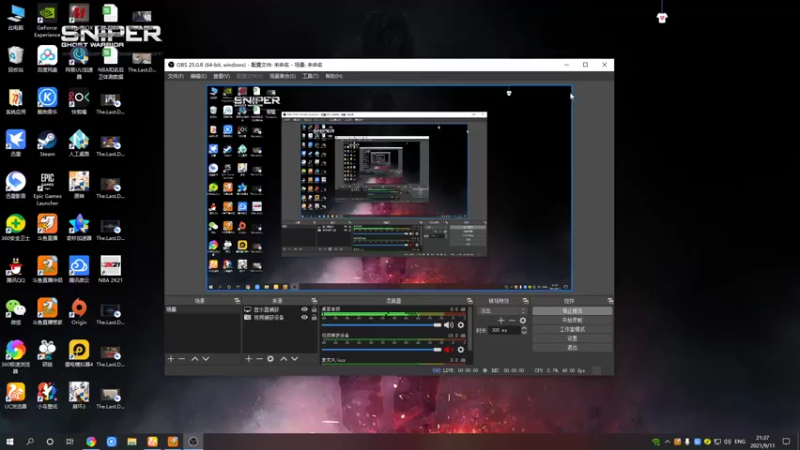Open the Edit (E) menu in OBS
Screen dimensions: 800x450
[x=198, y=76]
